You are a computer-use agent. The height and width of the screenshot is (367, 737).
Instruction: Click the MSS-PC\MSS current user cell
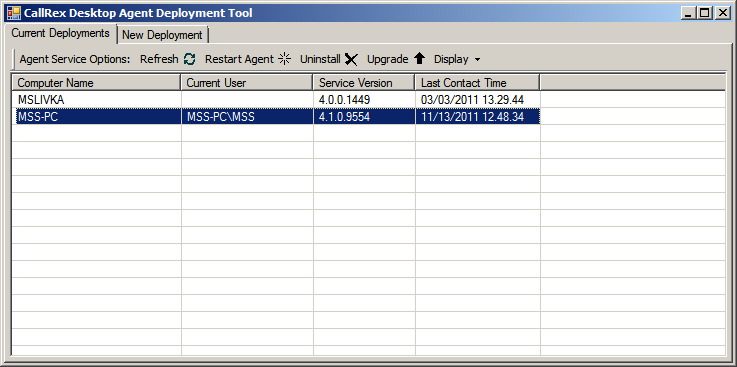[247, 117]
